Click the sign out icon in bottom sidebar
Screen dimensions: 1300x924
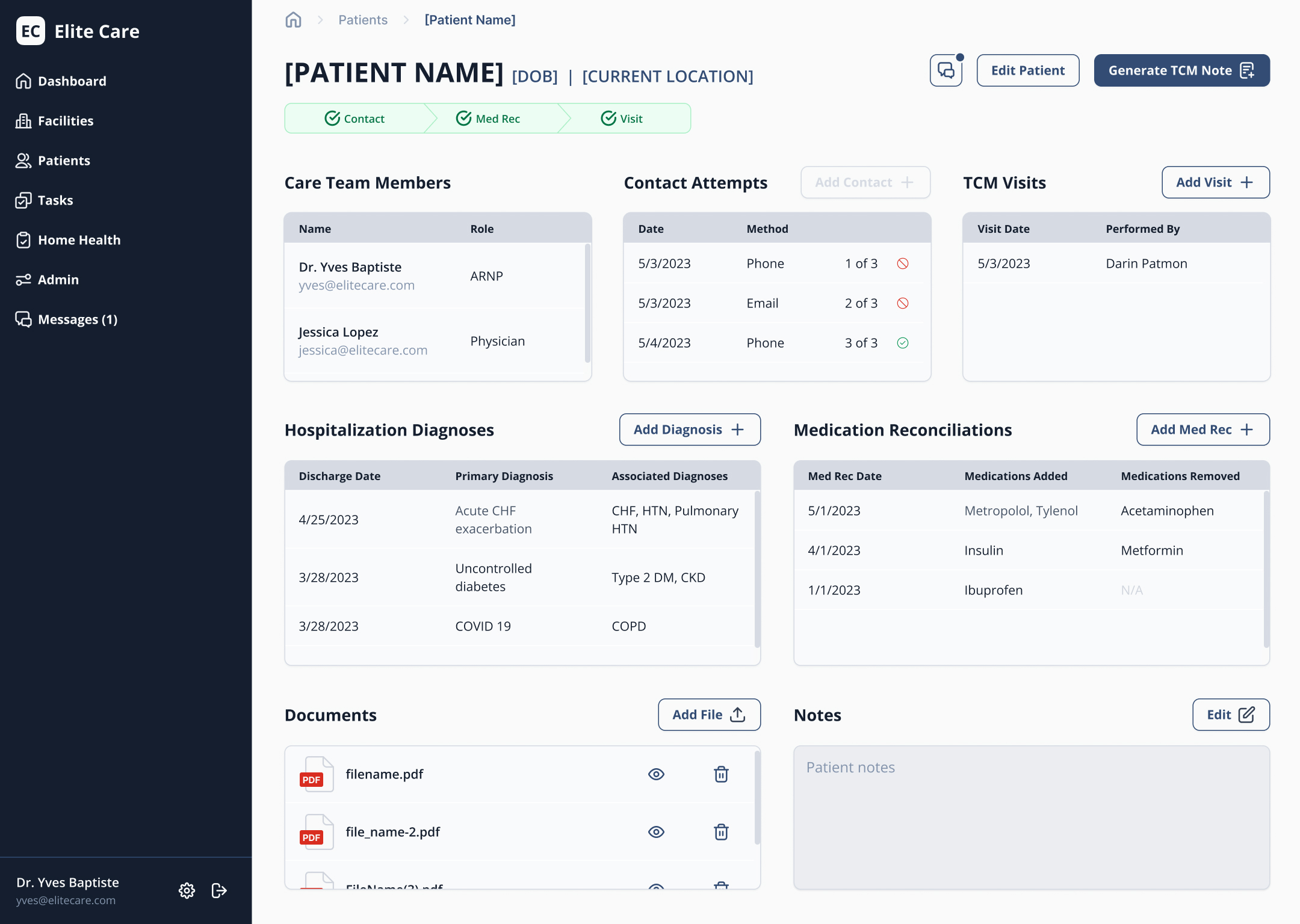tap(218, 891)
